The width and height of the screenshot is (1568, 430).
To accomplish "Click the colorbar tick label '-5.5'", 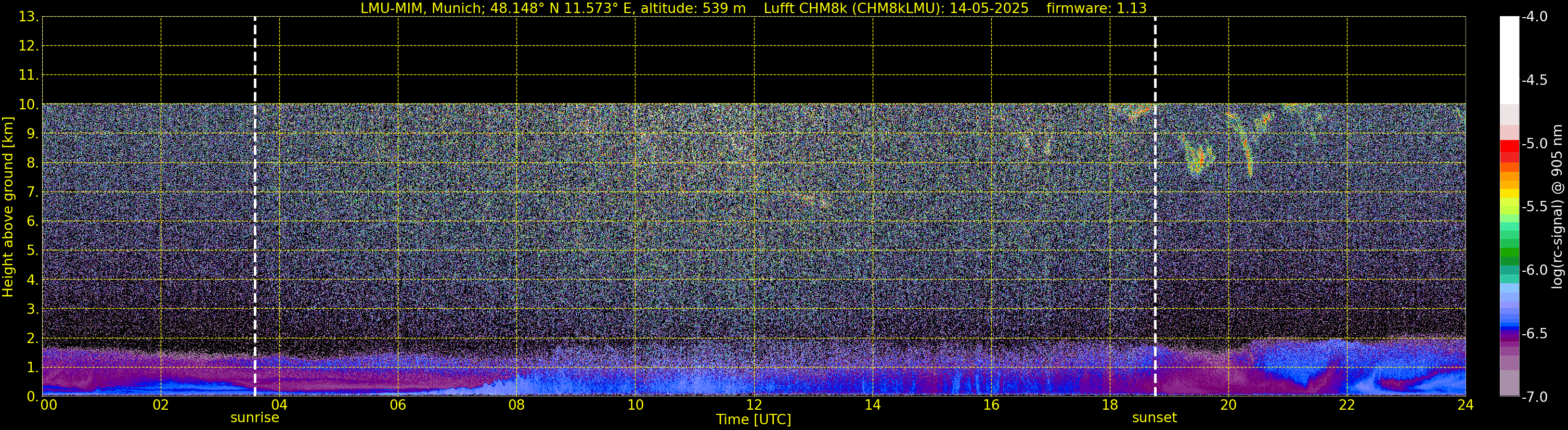I will click(x=1534, y=207).
